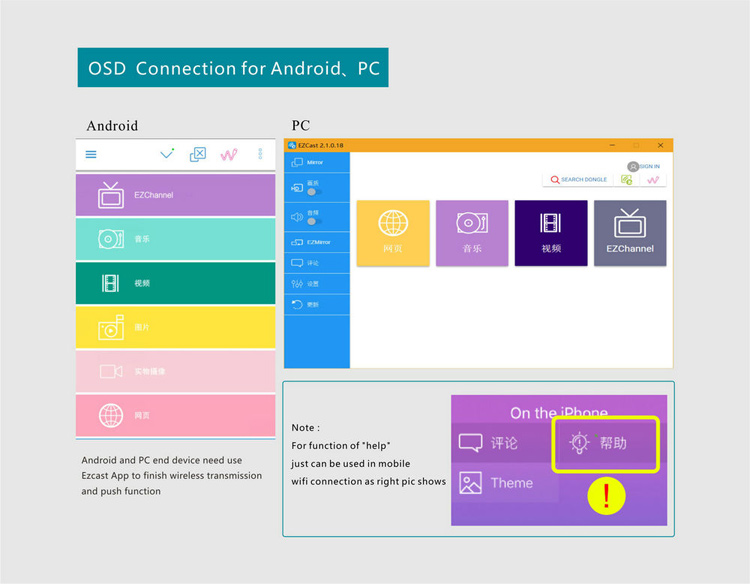
Task: Click the EZCast app logo in PC title bar
Action: (292, 145)
